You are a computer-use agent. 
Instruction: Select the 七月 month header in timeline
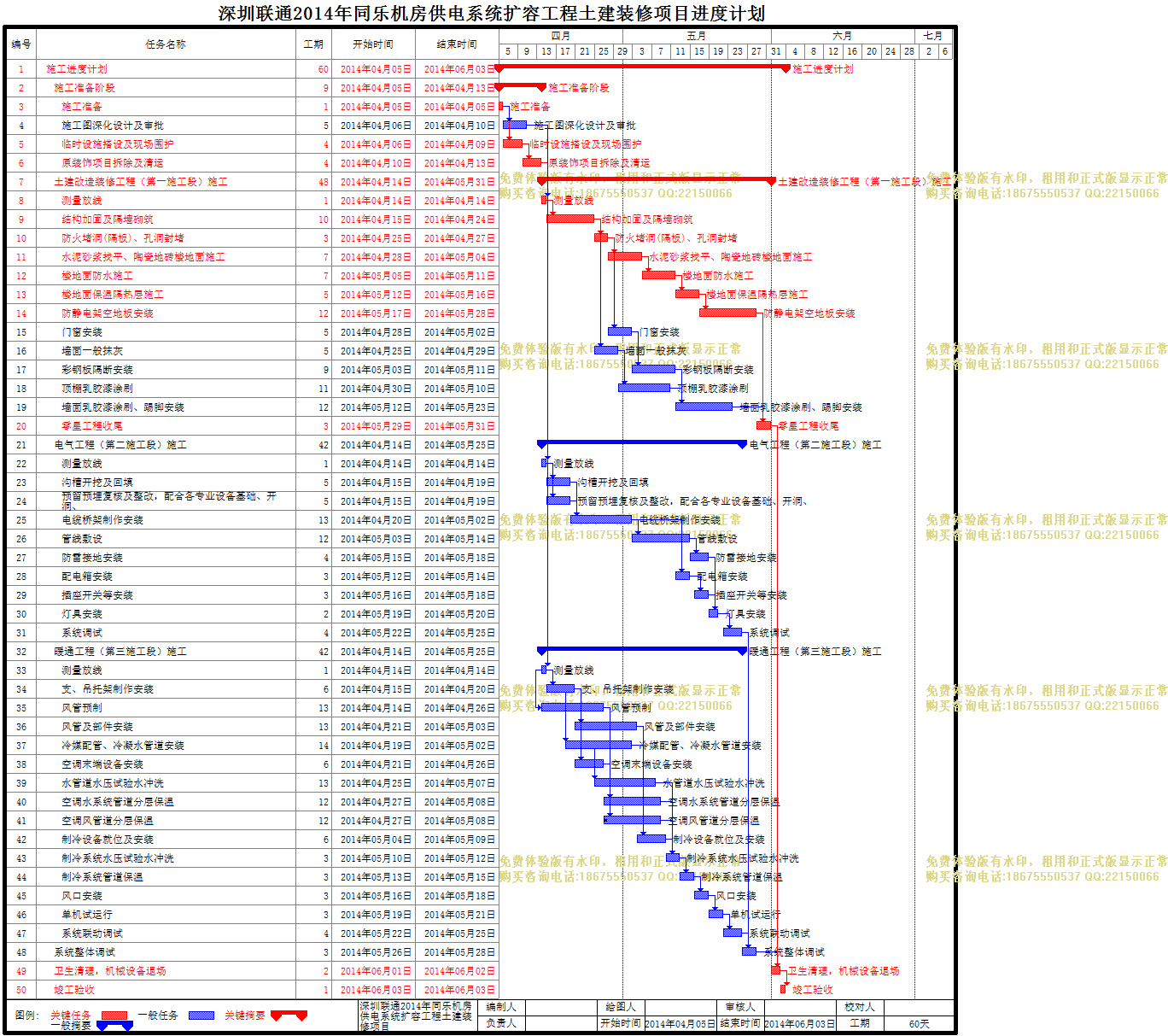click(933, 36)
